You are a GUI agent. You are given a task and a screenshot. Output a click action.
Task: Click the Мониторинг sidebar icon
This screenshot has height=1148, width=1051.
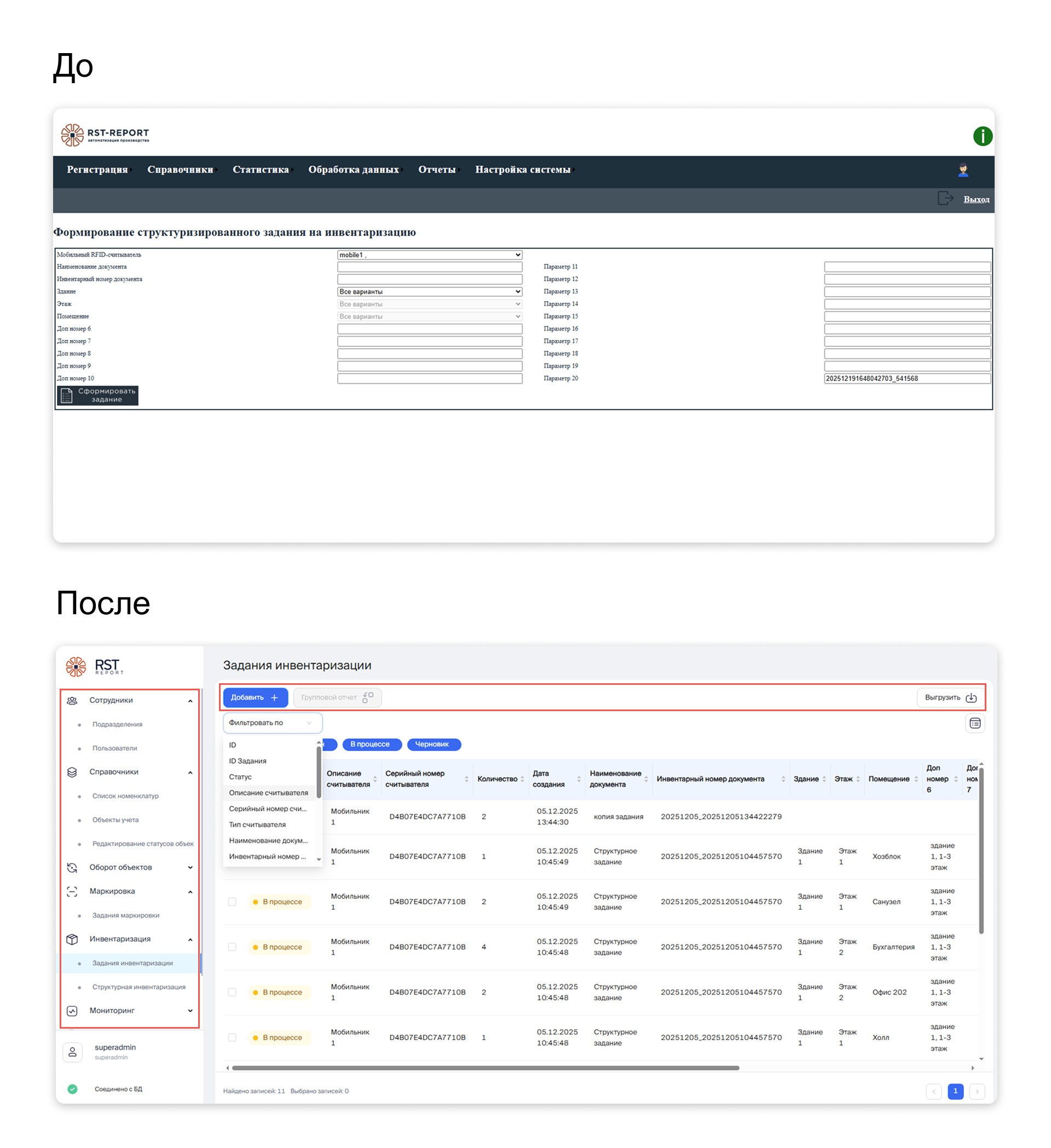point(72,1011)
